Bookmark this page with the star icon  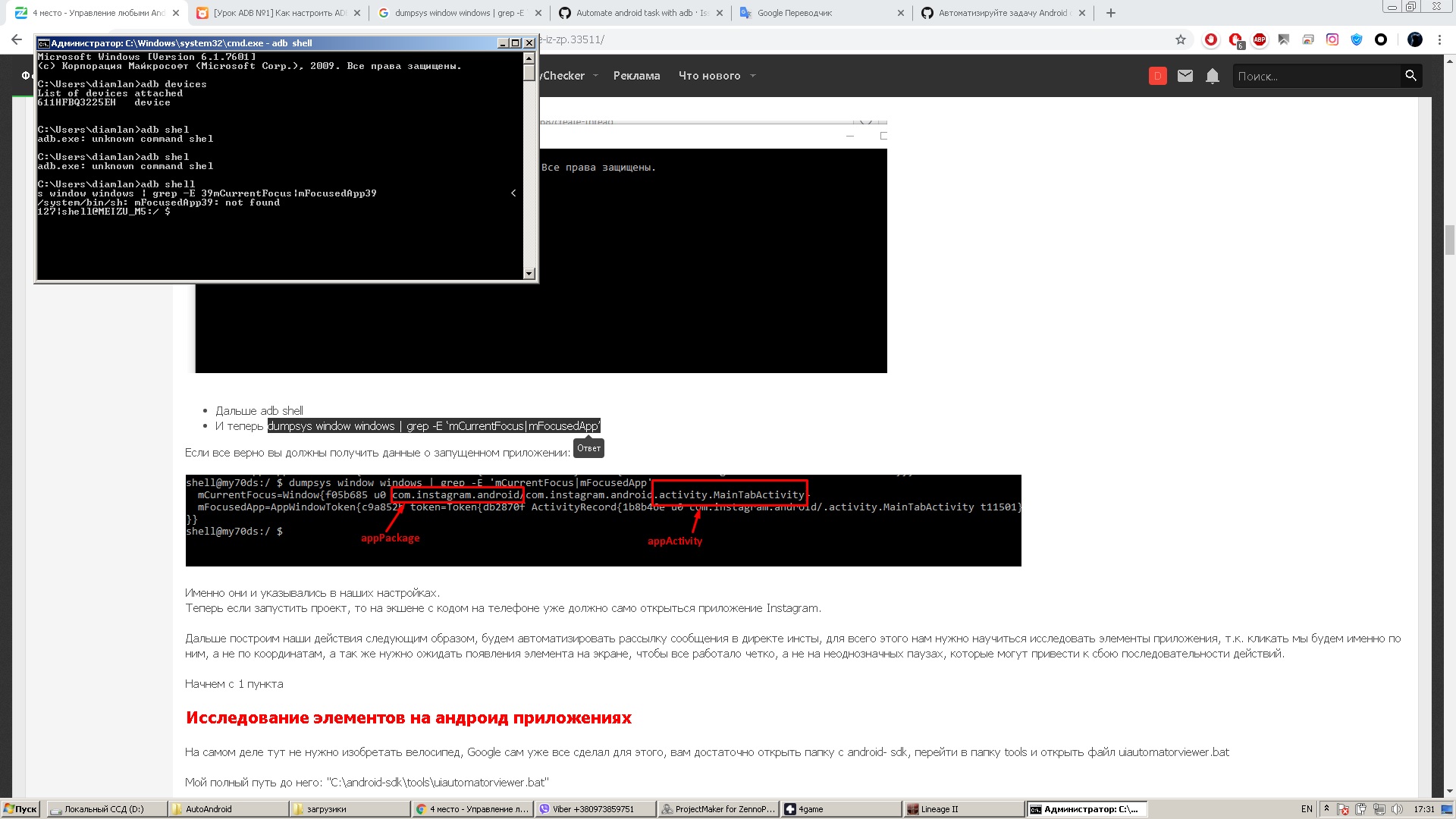[x=1181, y=39]
